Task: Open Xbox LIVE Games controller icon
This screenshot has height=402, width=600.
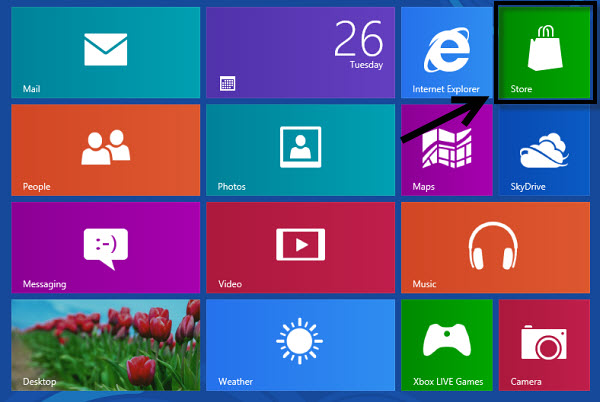Action: [x=445, y=342]
